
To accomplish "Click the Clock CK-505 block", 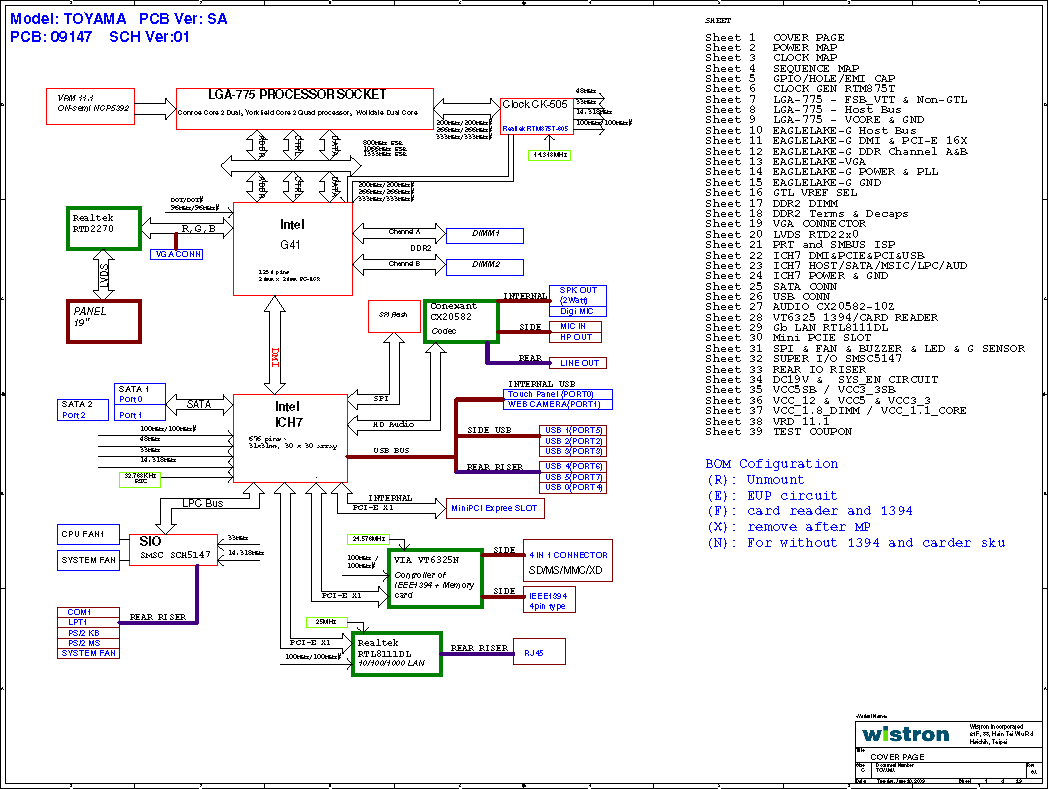I will coord(535,116).
